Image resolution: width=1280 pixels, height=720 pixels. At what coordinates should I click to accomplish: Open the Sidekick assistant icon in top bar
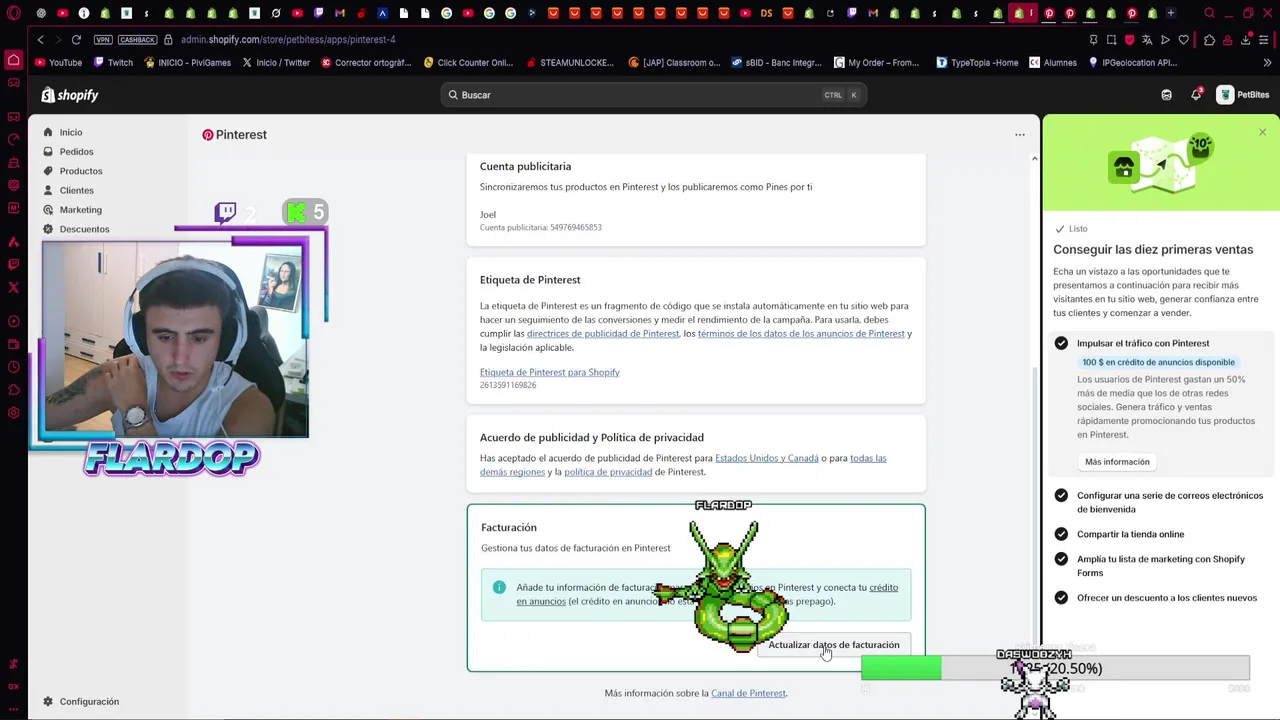(x=1166, y=95)
